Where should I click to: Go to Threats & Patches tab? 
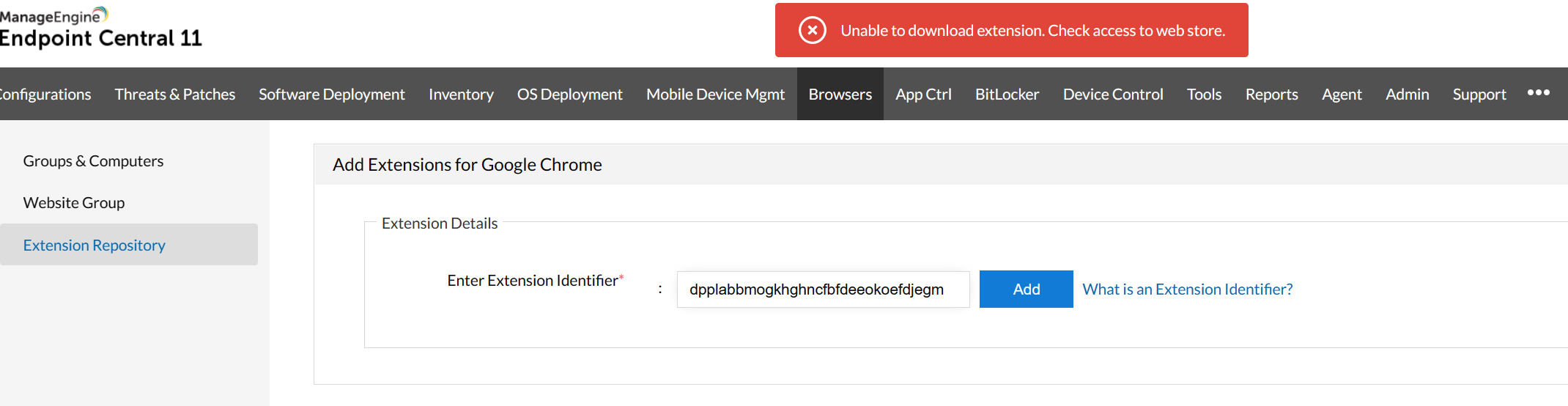(x=174, y=95)
